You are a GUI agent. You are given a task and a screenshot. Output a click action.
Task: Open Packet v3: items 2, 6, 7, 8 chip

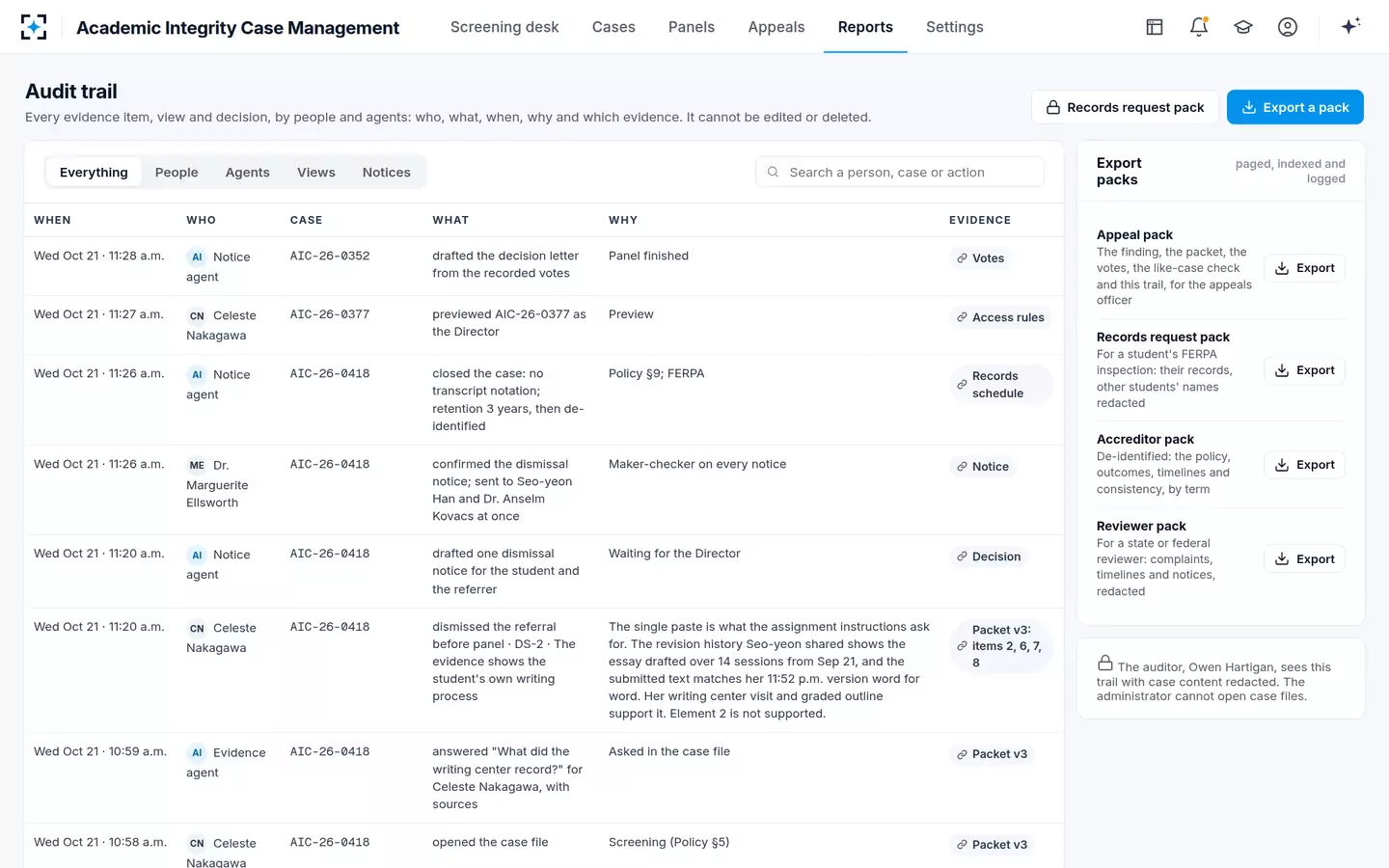point(1000,646)
